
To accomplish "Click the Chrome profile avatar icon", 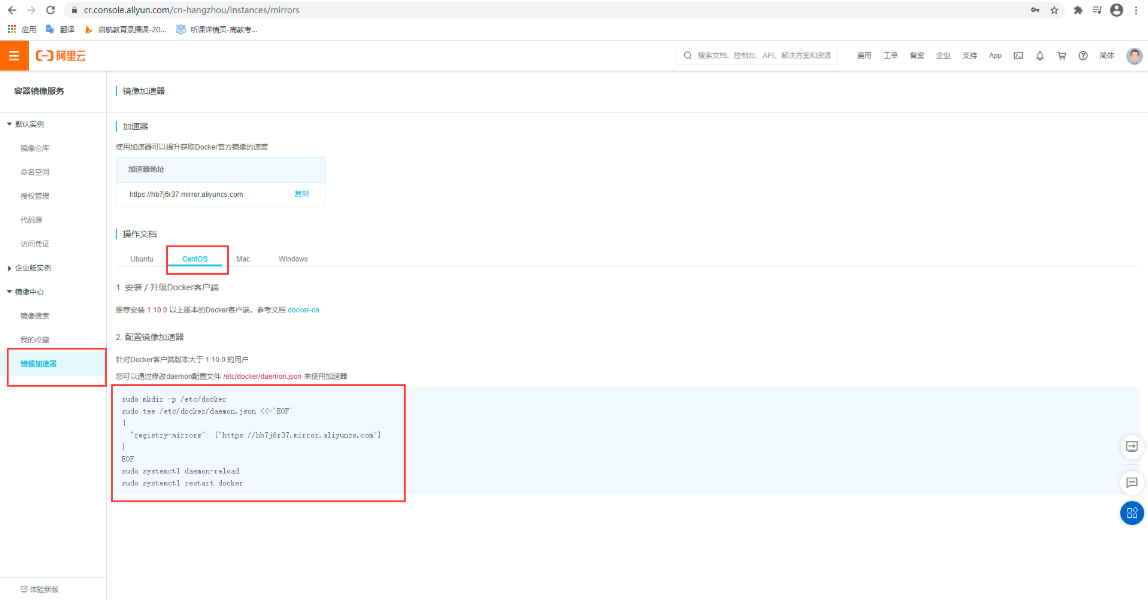I will click(x=1117, y=10).
